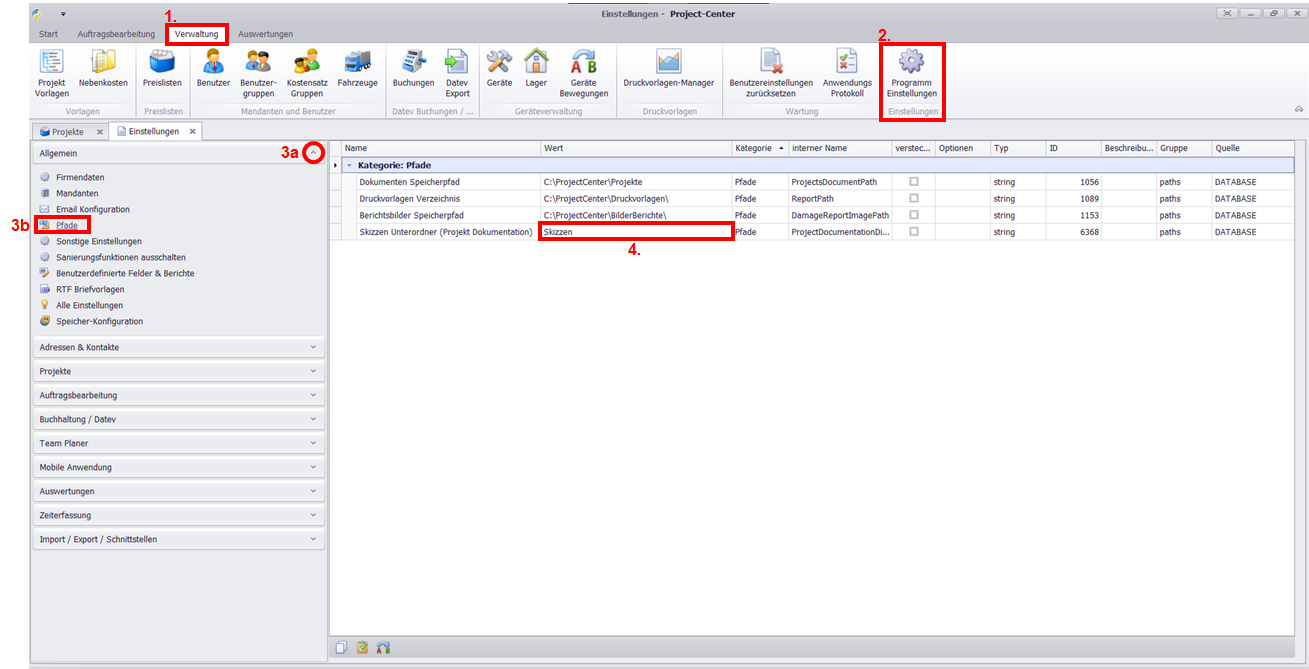Expand the Buchhaltung / Datev section

coord(178,420)
